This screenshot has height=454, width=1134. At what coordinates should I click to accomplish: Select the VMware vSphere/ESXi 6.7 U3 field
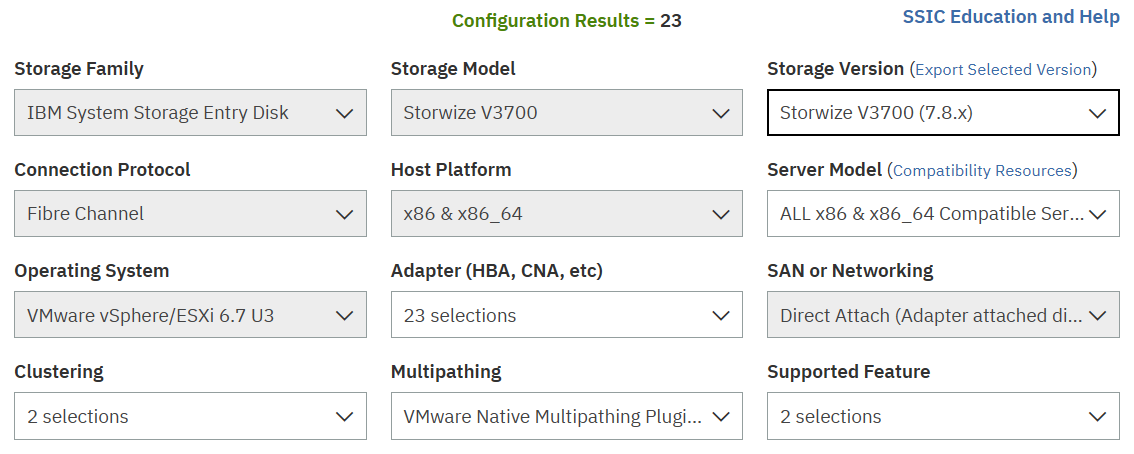pos(190,315)
